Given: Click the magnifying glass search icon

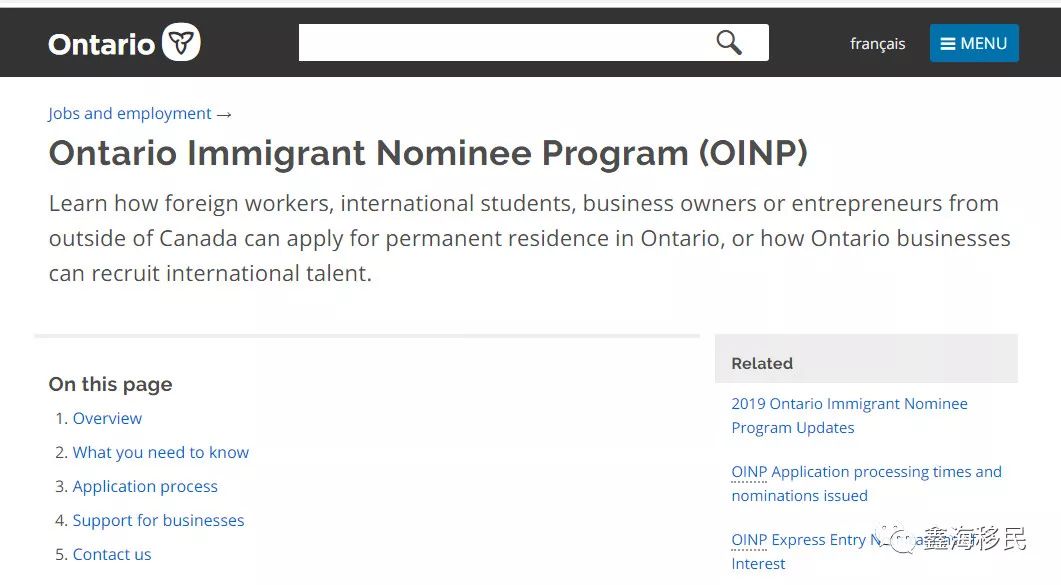Looking at the screenshot, I should 729,43.
